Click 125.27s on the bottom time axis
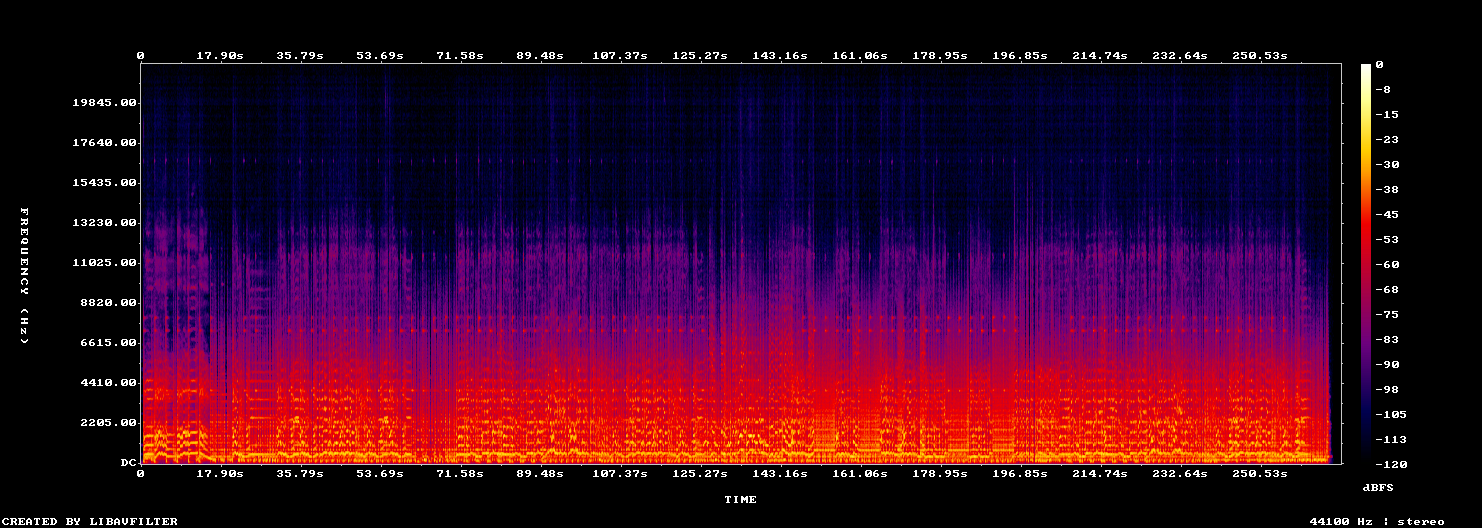The width and height of the screenshot is (1482, 528). click(700, 473)
